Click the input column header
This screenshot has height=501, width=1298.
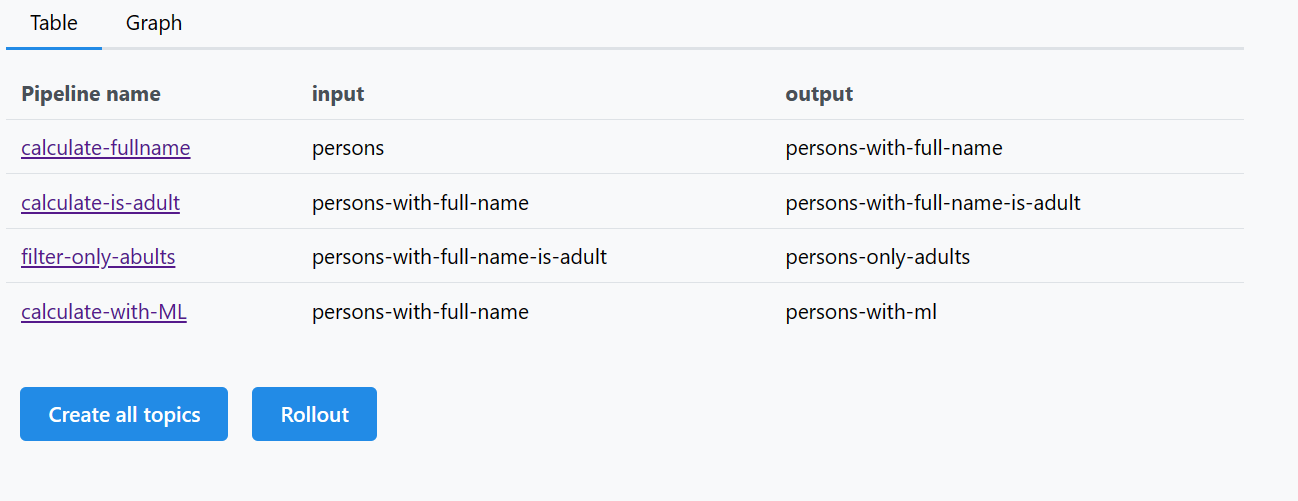click(x=338, y=94)
